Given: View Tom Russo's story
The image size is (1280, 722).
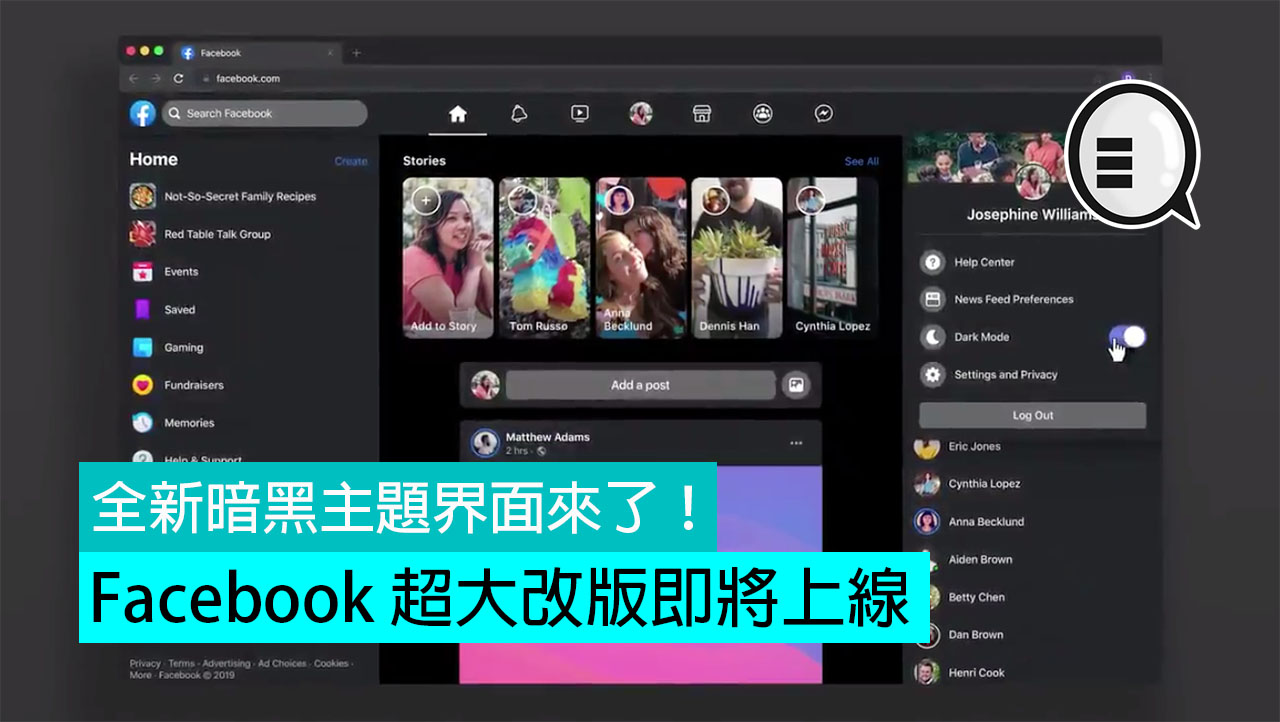Looking at the screenshot, I should point(545,258).
